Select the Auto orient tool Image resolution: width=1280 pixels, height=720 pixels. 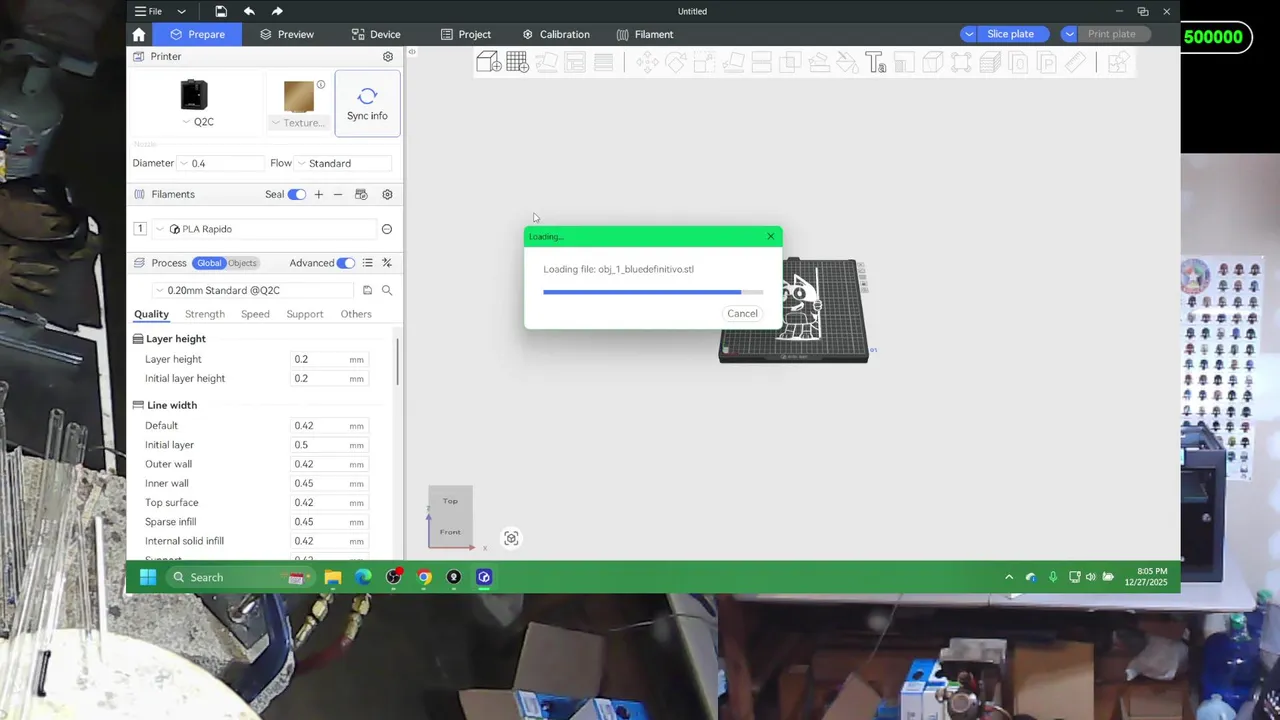tap(546, 62)
